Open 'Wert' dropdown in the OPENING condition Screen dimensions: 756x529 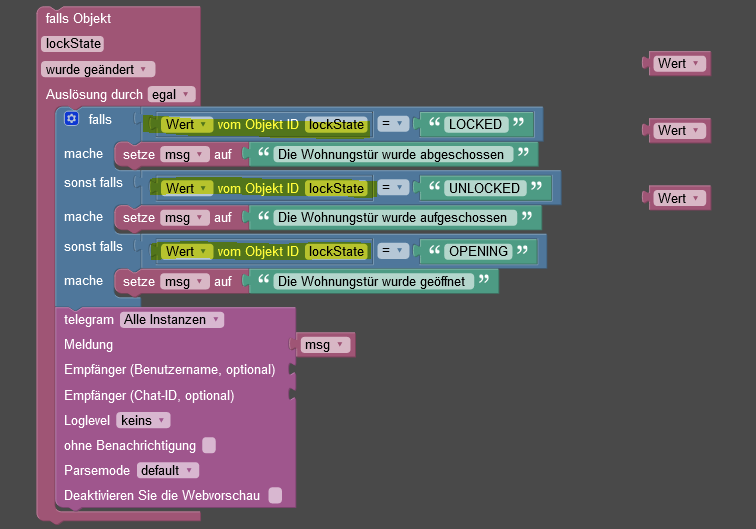point(187,251)
